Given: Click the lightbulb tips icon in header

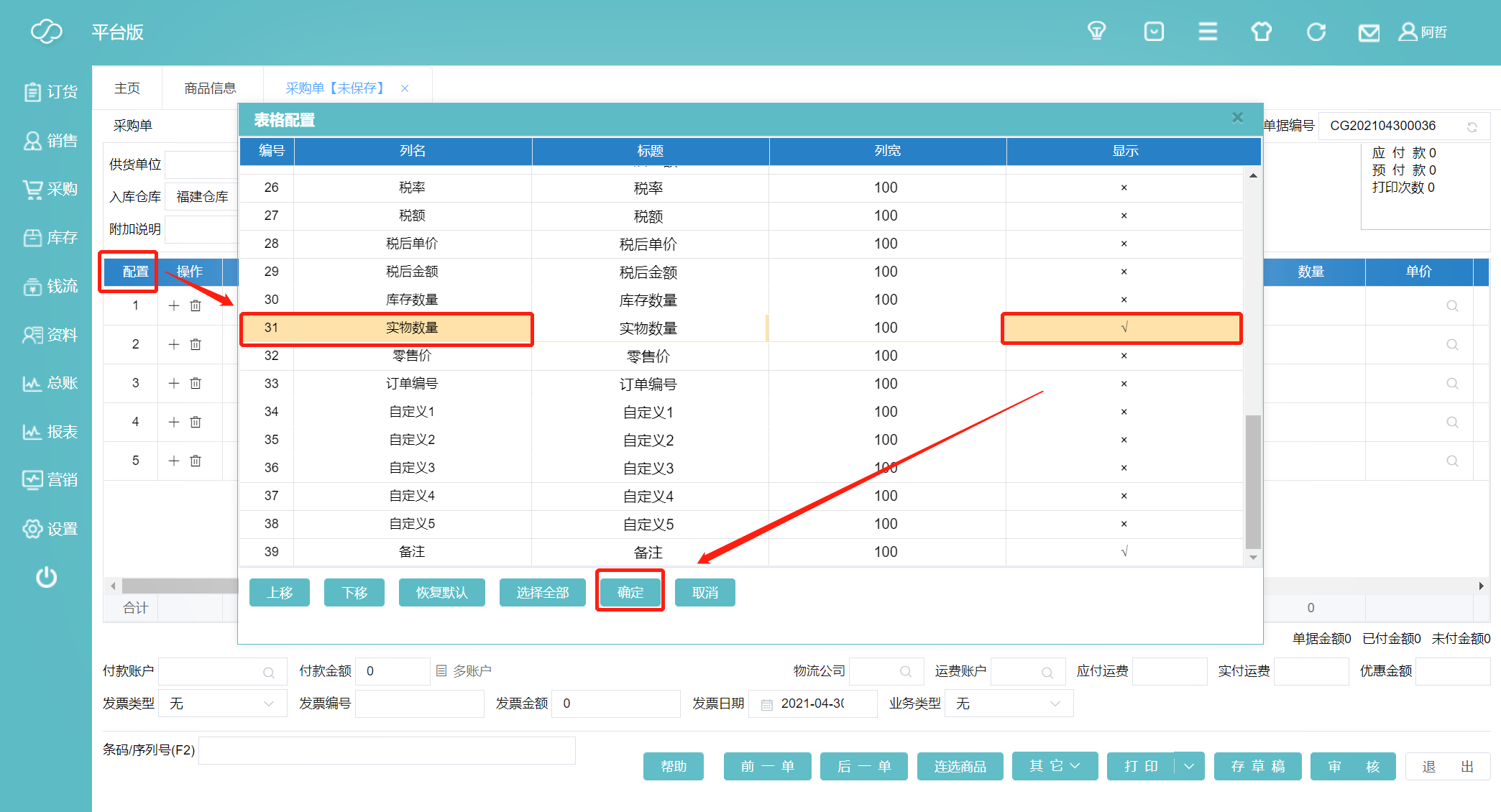Looking at the screenshot, I should click(1096, 32).
